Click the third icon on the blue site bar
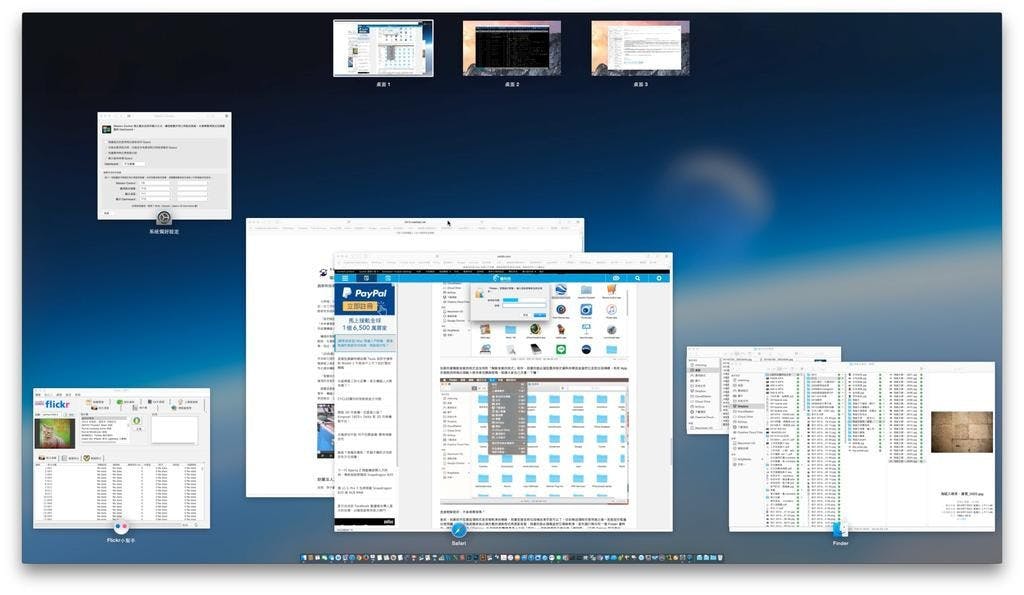 pyautogui.click(x=387, y=278)
